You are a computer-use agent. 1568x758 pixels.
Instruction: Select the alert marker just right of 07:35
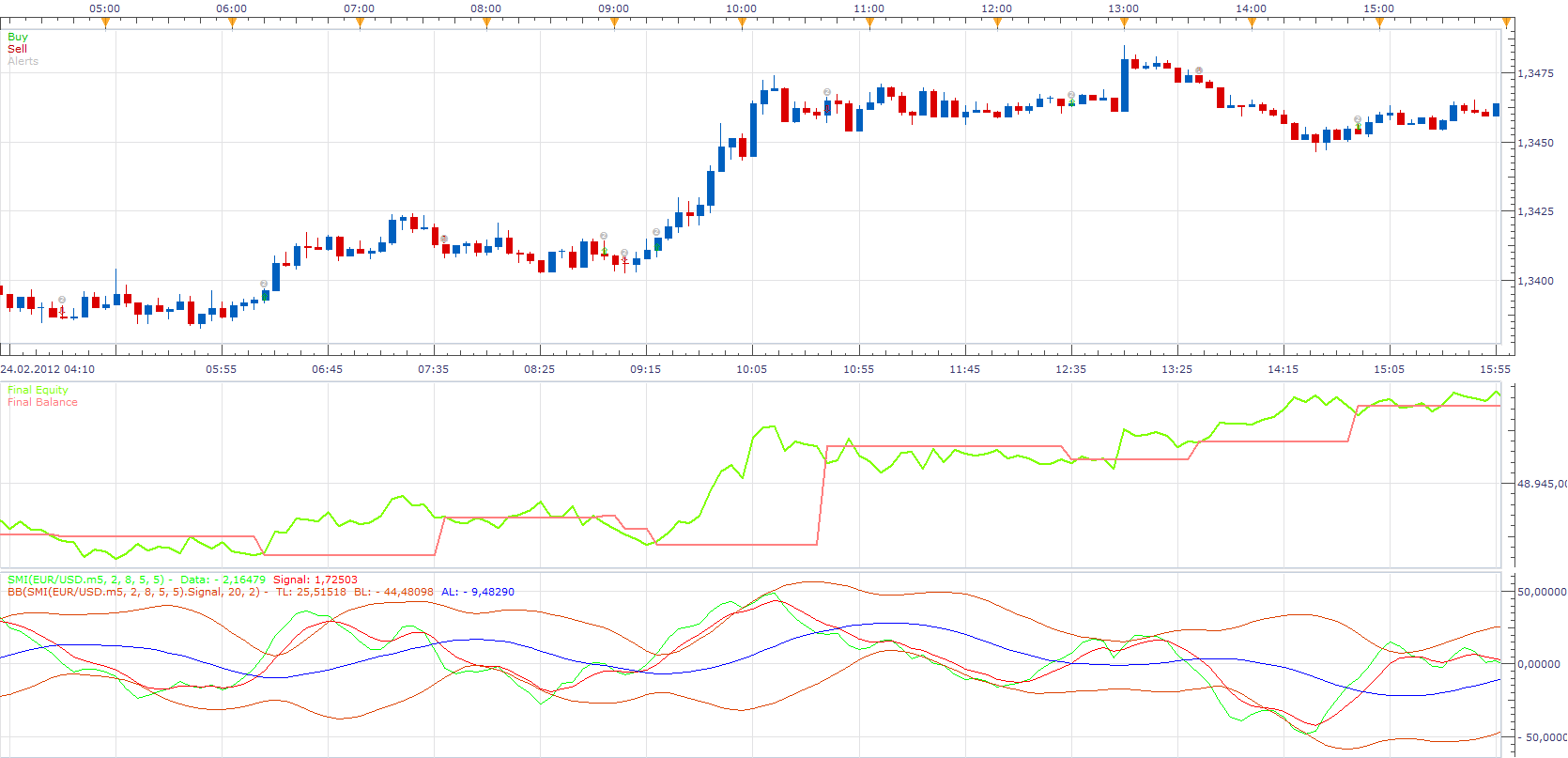tap(444, 239)
